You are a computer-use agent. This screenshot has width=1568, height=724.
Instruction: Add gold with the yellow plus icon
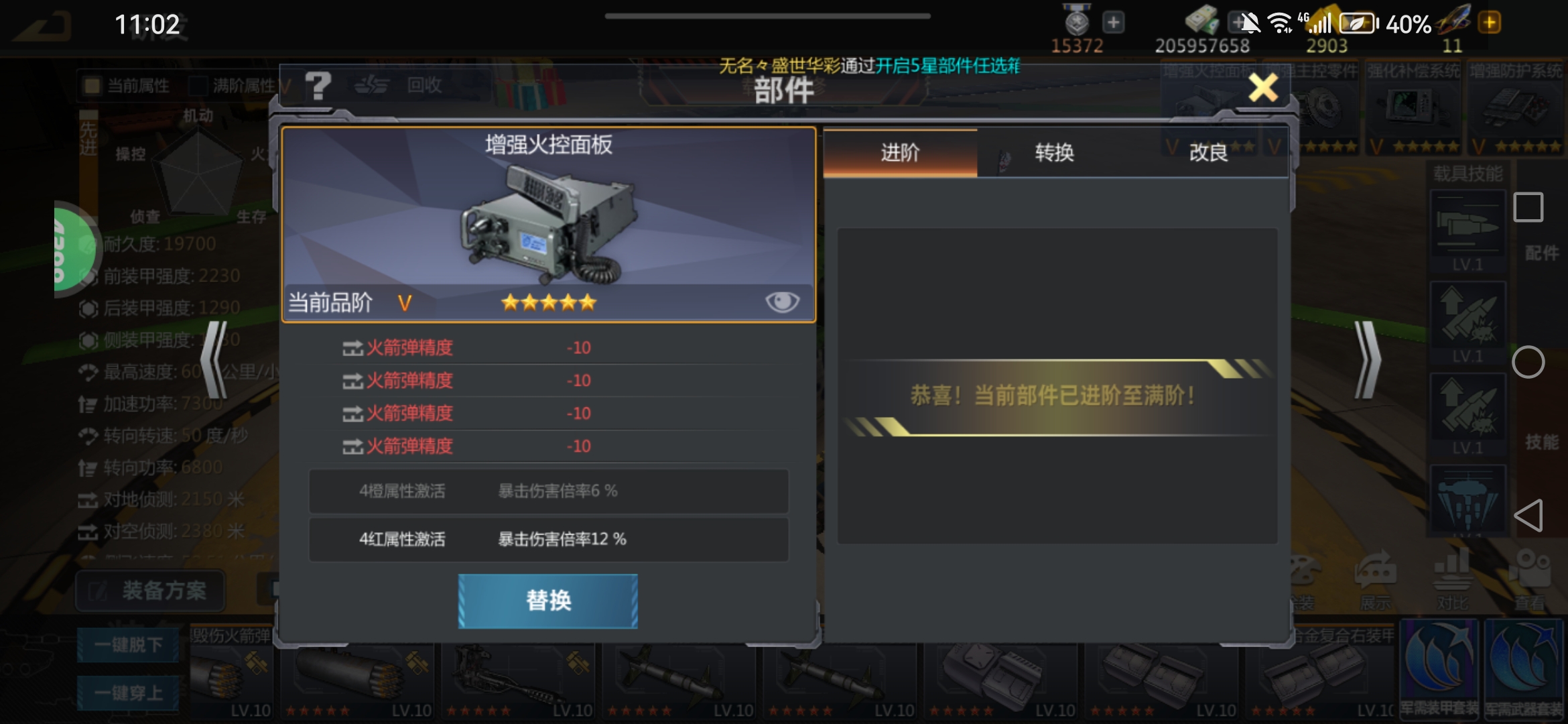coord(1490,23)
